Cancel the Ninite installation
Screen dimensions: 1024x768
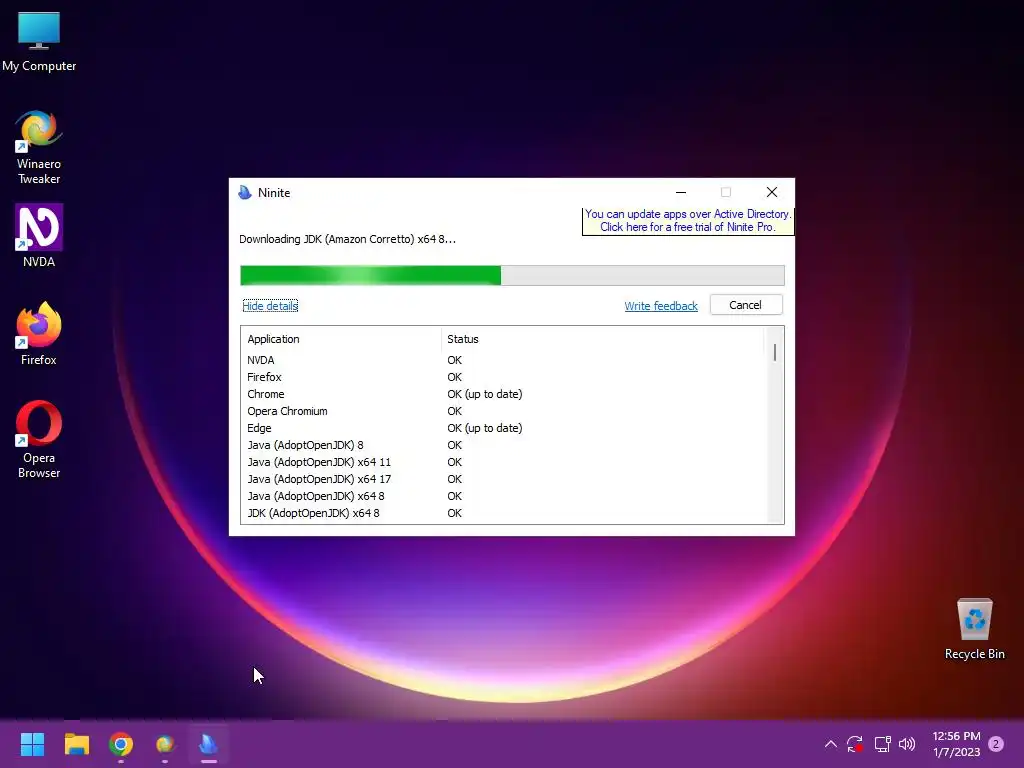coord(746,305)
